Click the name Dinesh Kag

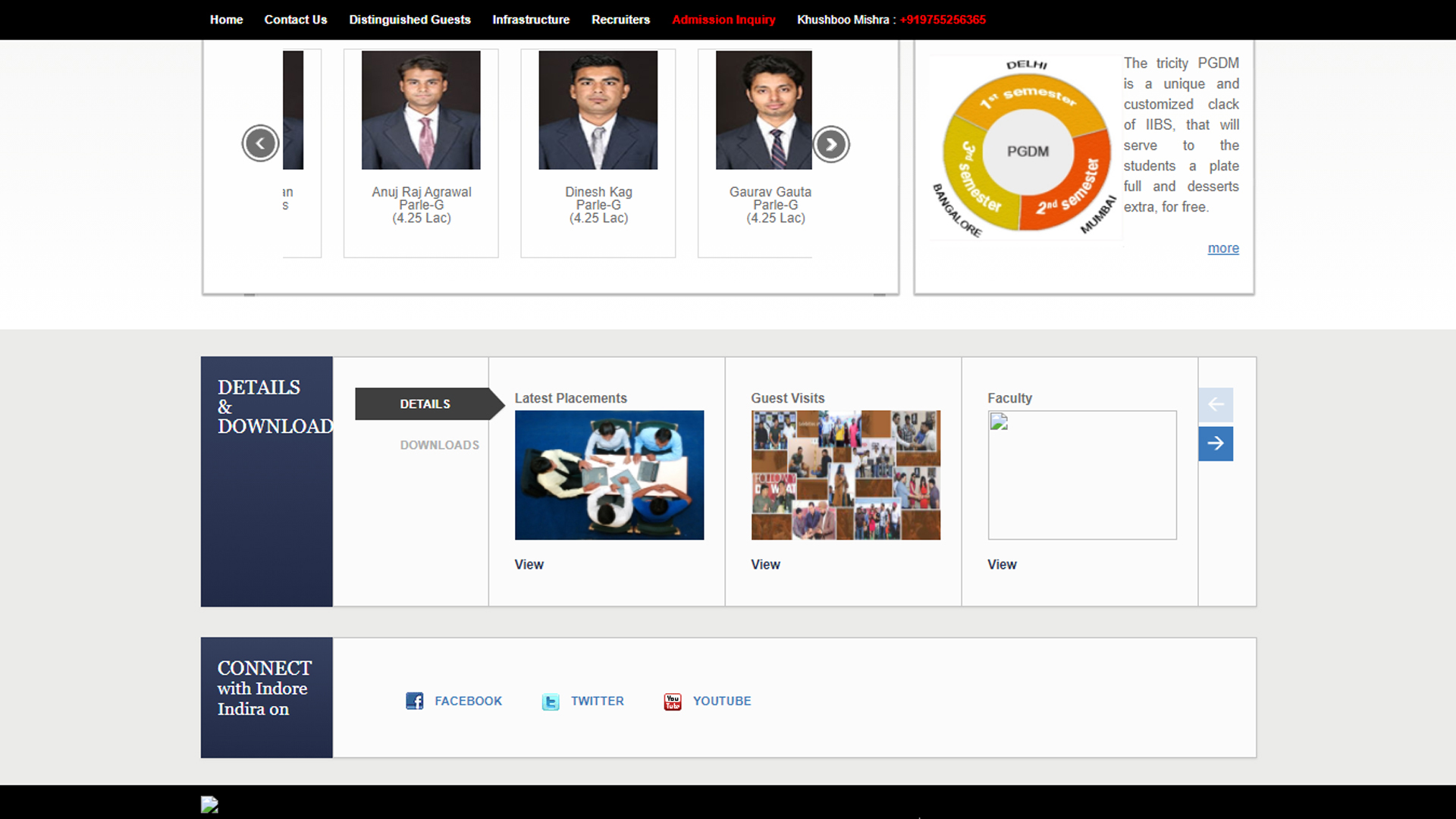click(598, 192)
